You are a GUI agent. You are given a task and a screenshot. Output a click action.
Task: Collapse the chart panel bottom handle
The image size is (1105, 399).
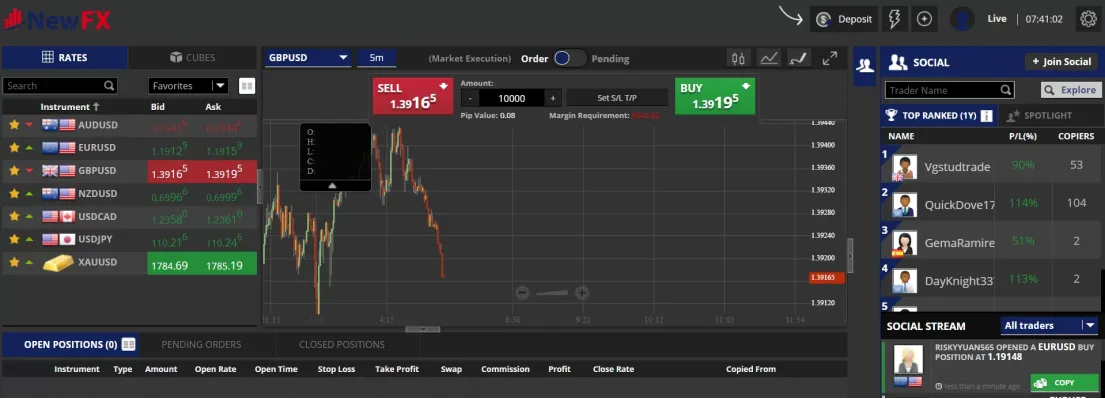423,329
